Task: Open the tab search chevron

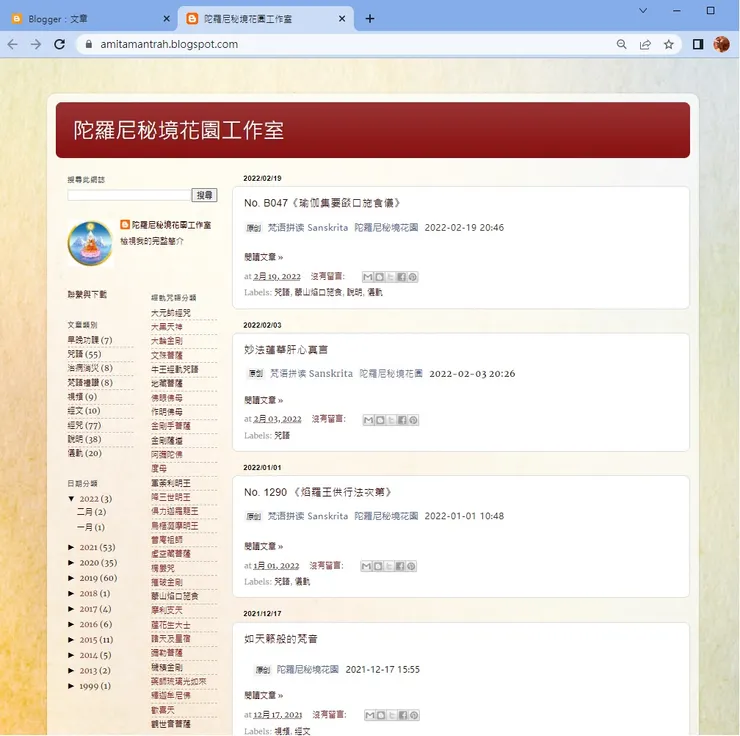Action: pyautogui.click(x=643, y=10)
